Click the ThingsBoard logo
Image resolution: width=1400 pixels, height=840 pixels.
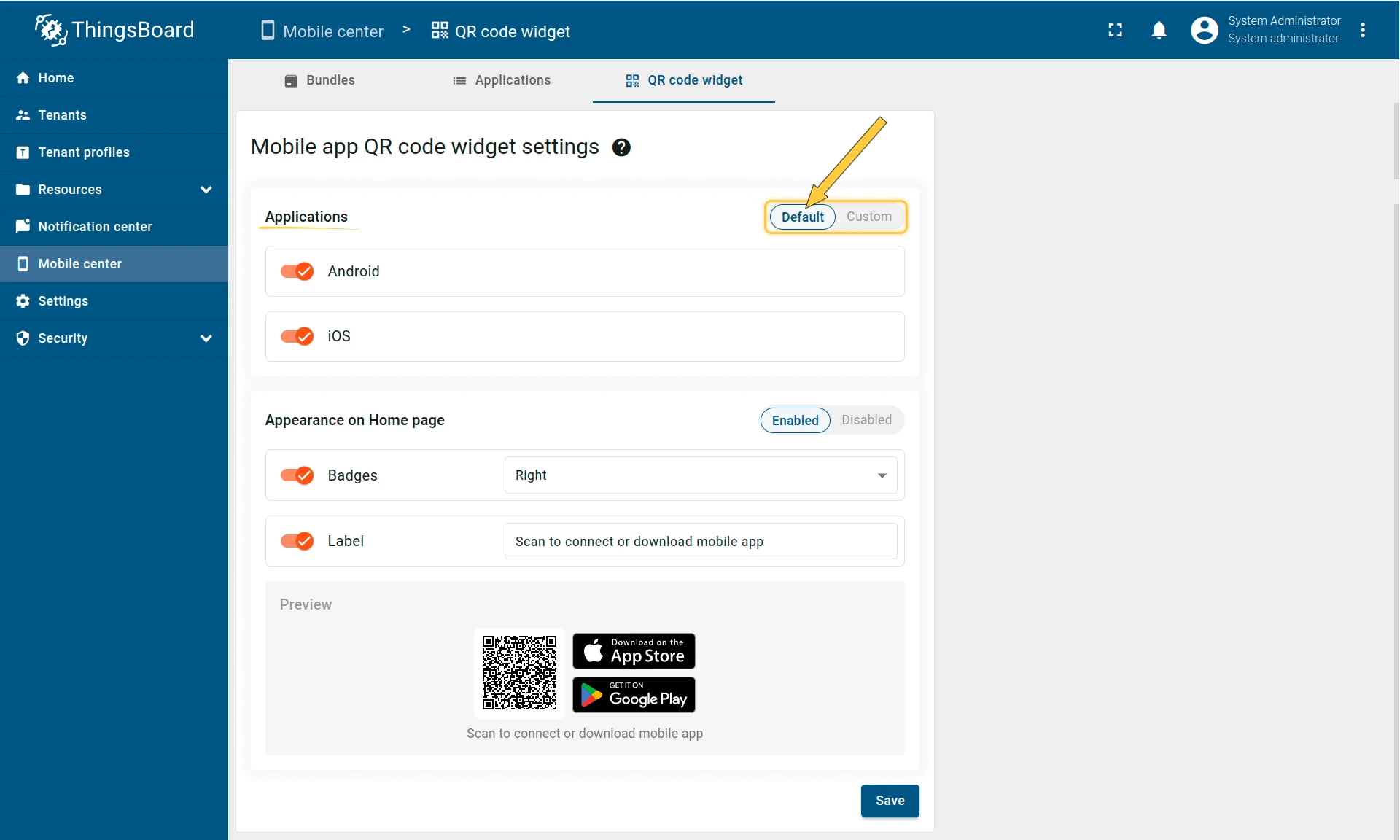point(114,30)
